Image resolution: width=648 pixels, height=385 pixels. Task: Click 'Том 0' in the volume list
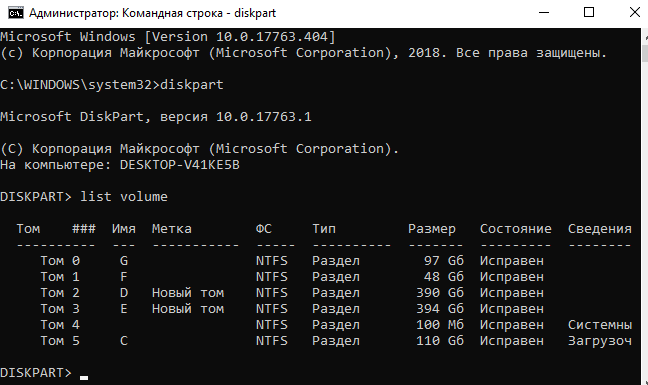pyautogui.click(x=60, y=261)
